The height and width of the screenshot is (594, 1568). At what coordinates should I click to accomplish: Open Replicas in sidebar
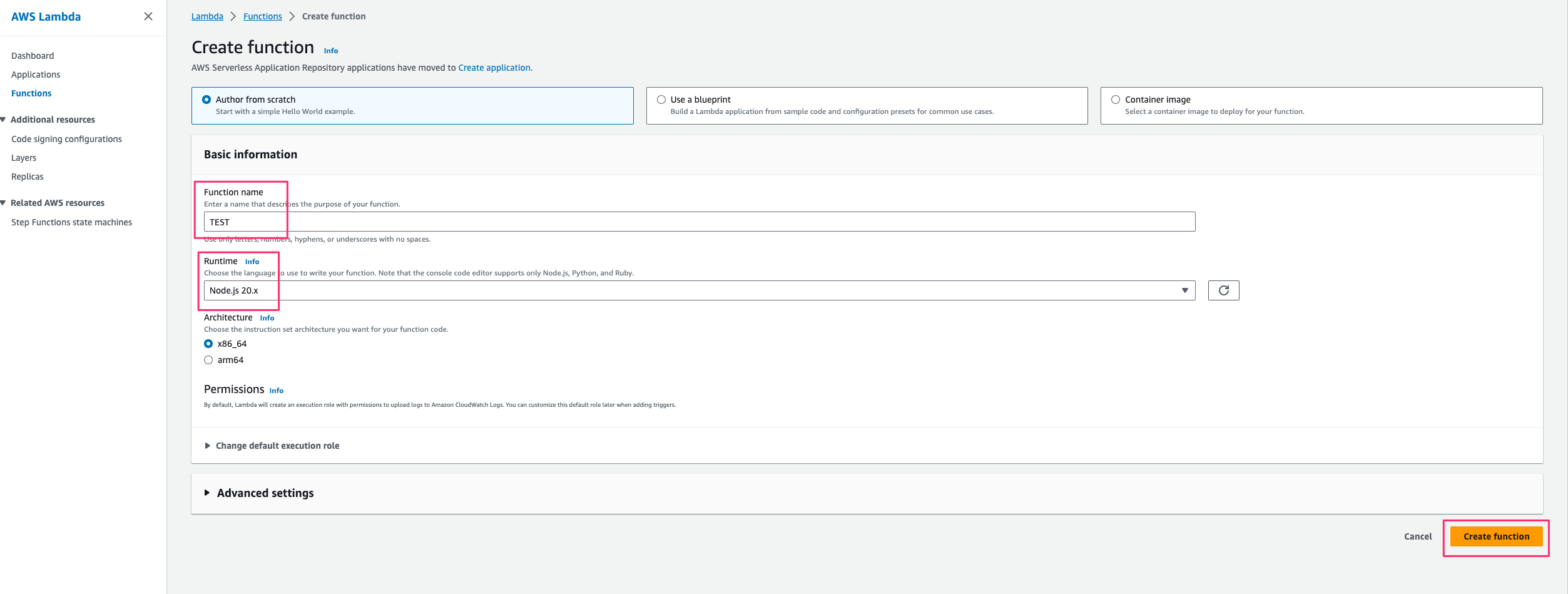pos(28,177)
